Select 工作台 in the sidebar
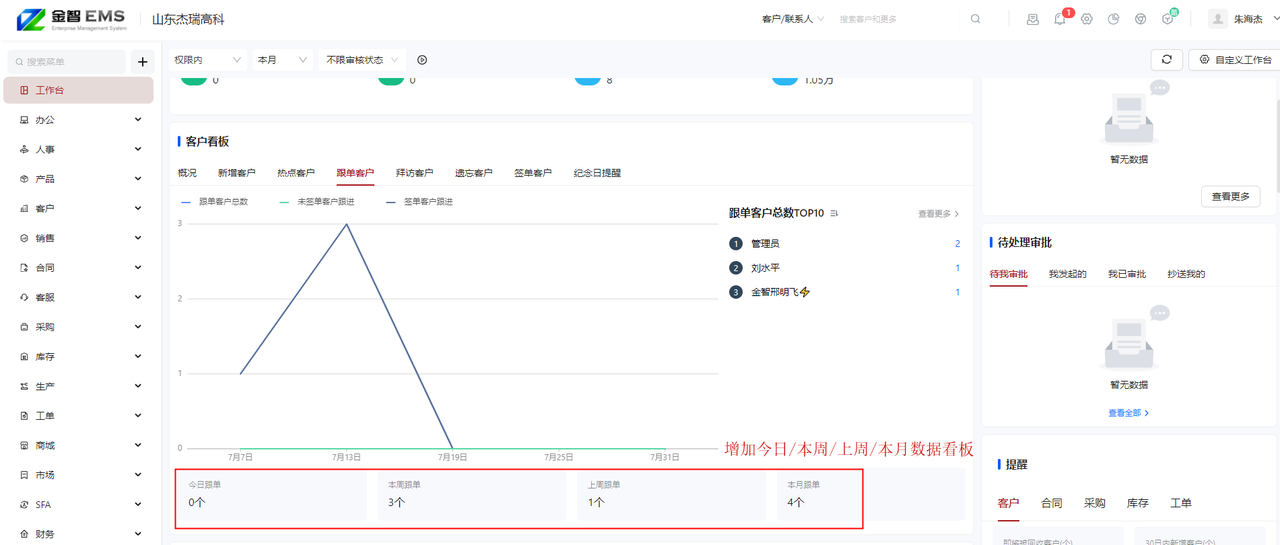 tap(78, 90)
